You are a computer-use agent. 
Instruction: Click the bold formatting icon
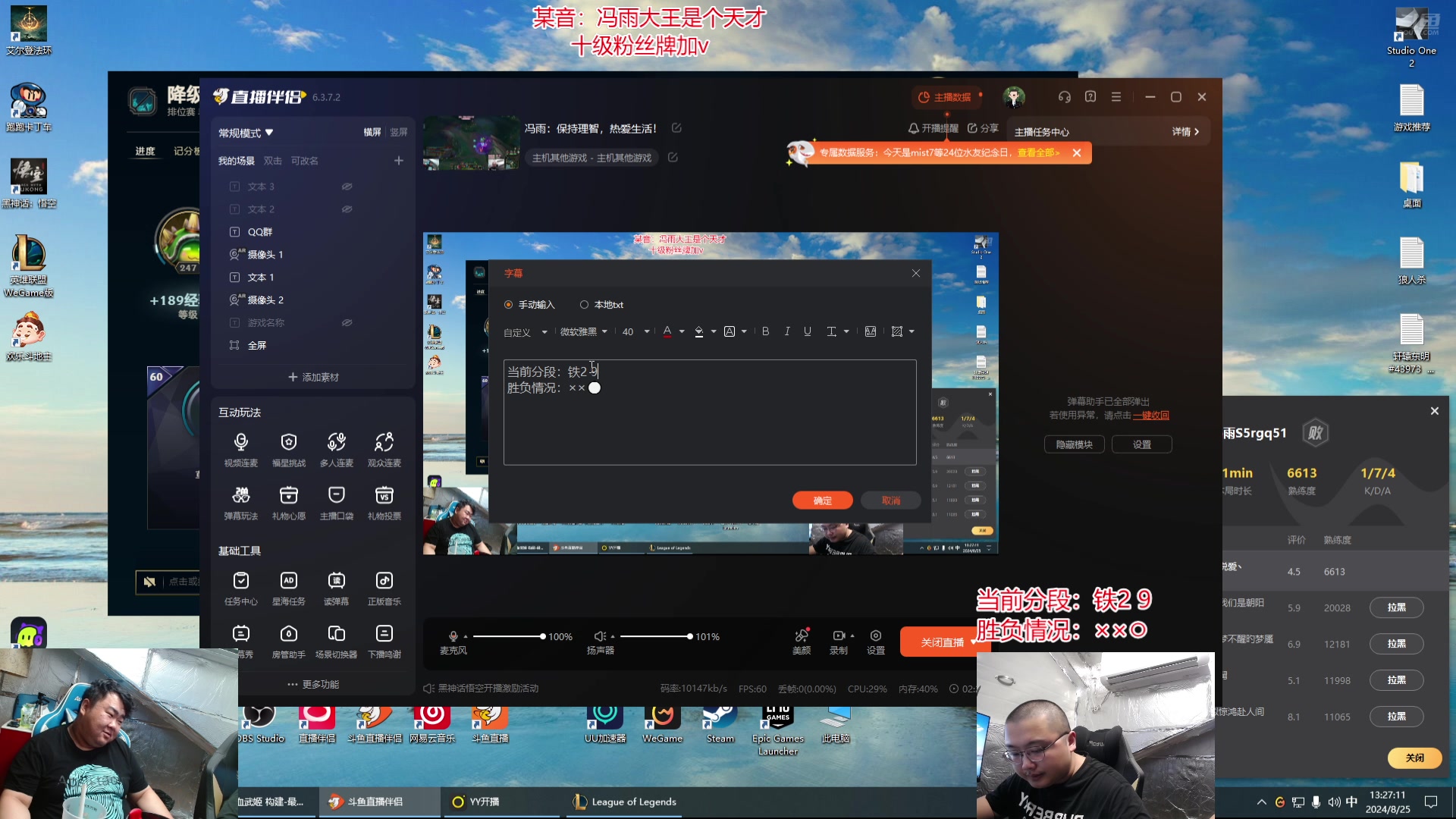coord(765,331)
